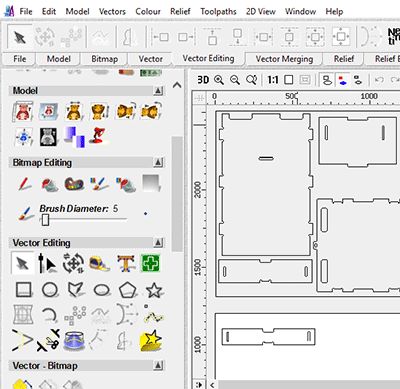Open the Envelope Distortion grid tool

point(23,314)
